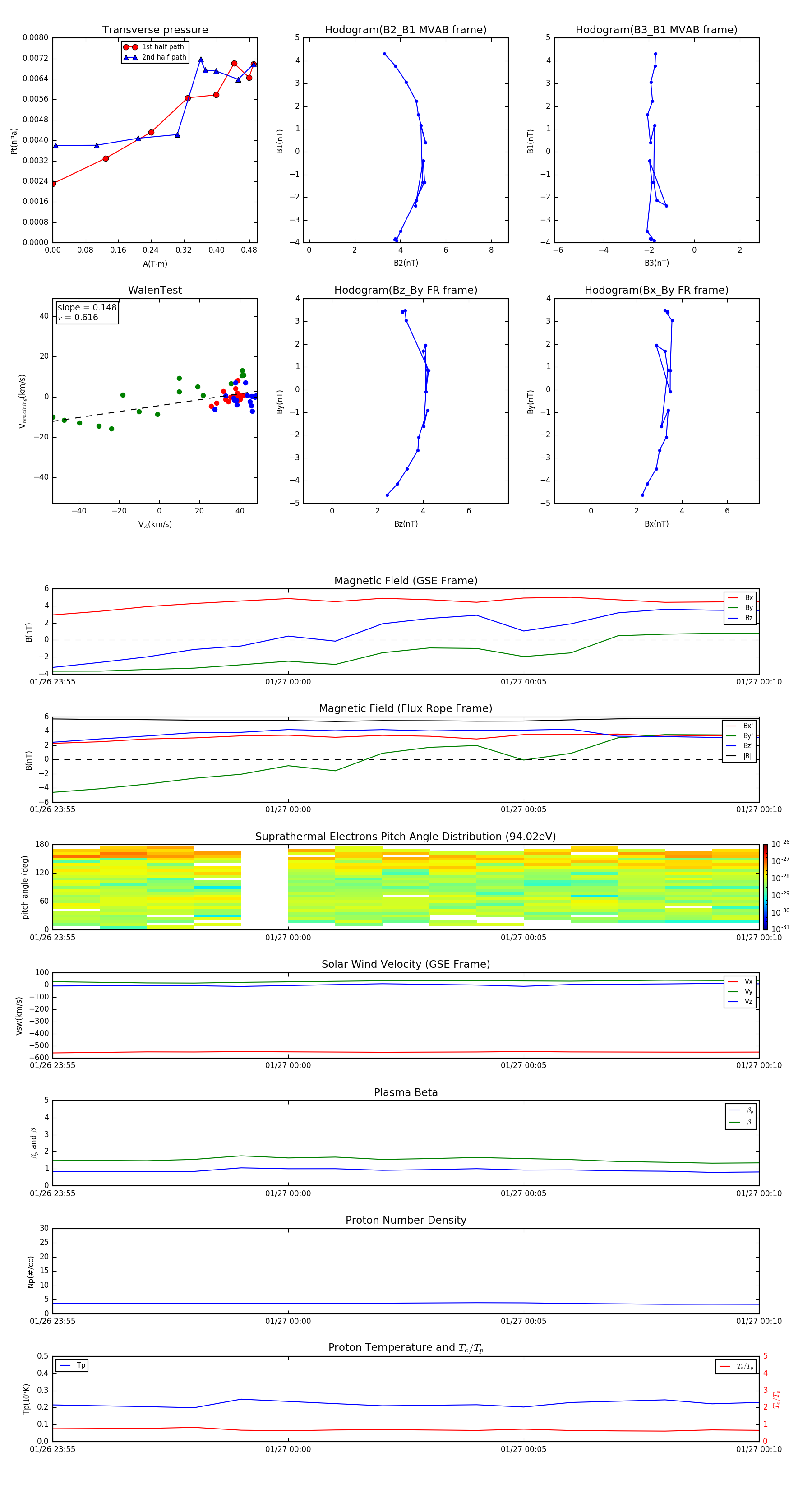
Task: Click the pitch angle colorbar
Action: (765, 887)
